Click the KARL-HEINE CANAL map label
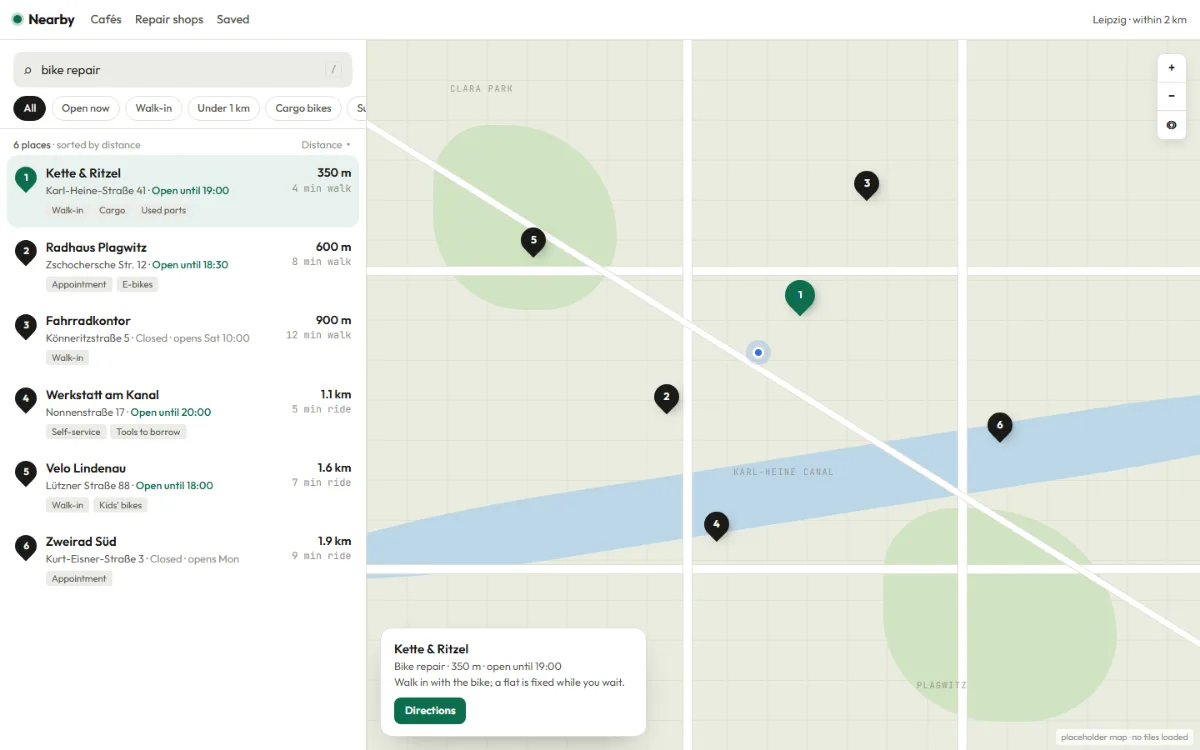 point(783,472)
